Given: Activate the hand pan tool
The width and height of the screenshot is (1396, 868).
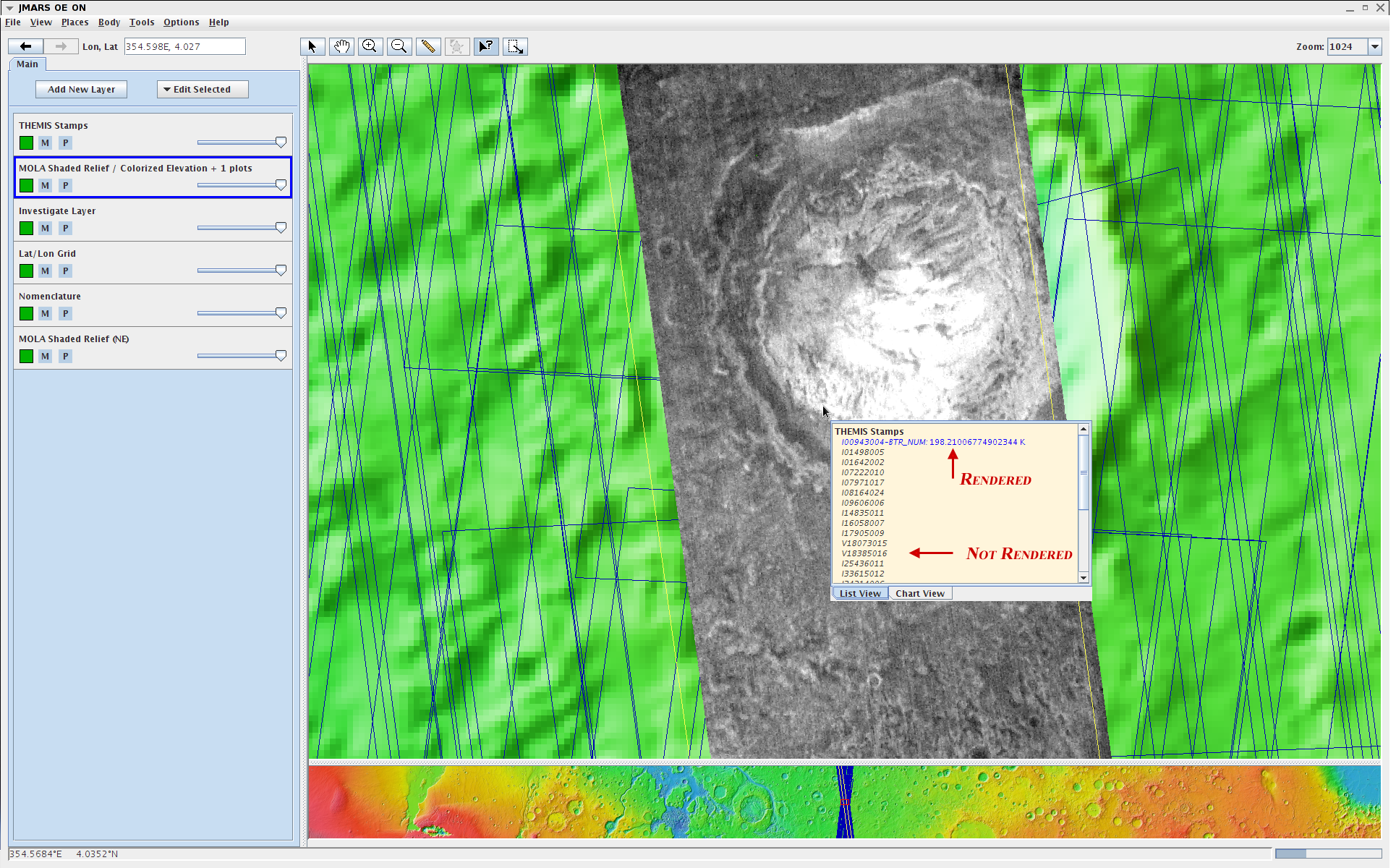Looking at the screenshot, I should pyautogui.click(x=341, y=47).
